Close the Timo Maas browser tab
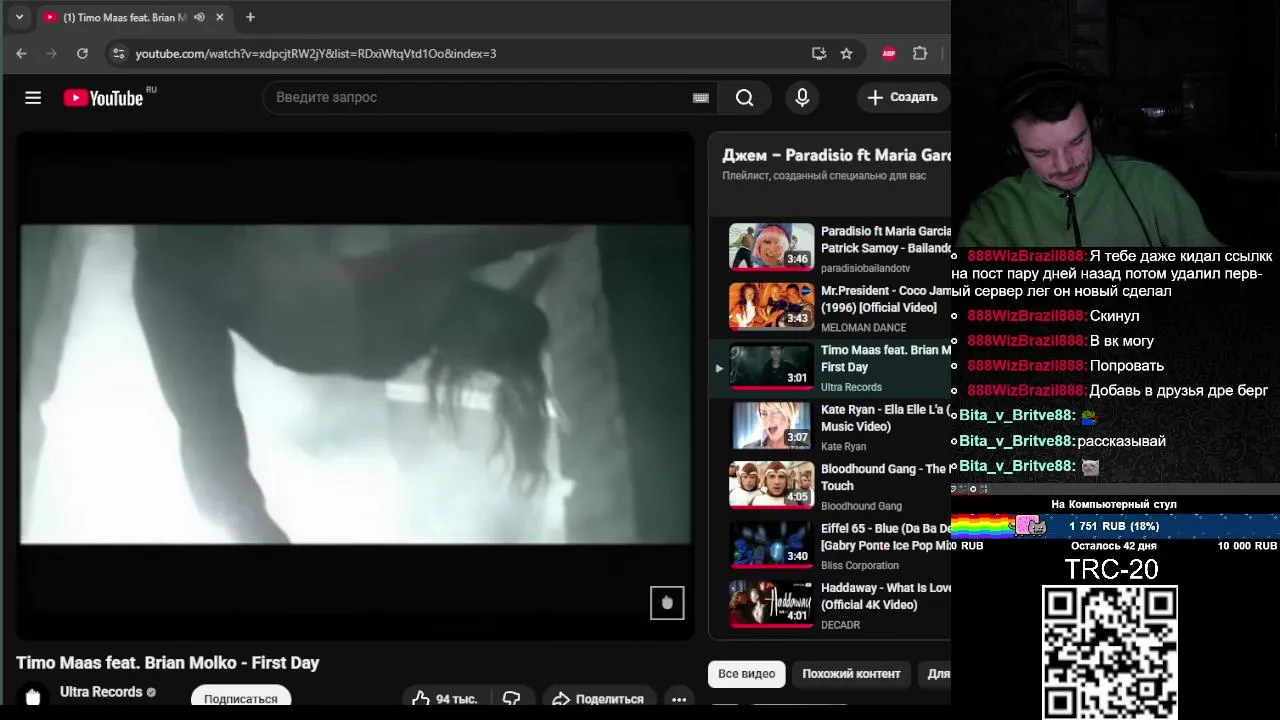The width and height of the screenshot is (1280, 720). coord(218,17)
